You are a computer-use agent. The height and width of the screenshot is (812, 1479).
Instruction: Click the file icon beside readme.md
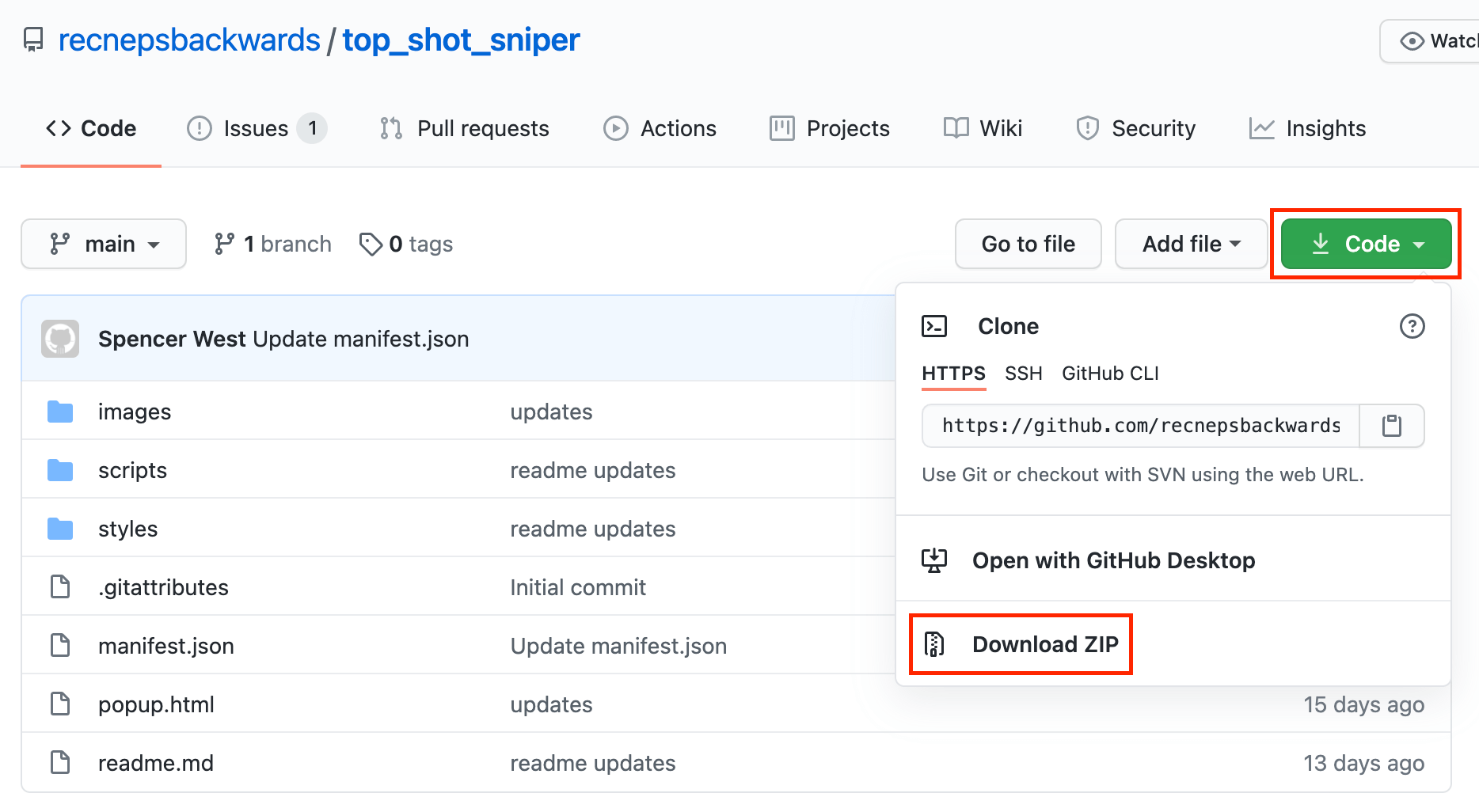pos(60,763)
